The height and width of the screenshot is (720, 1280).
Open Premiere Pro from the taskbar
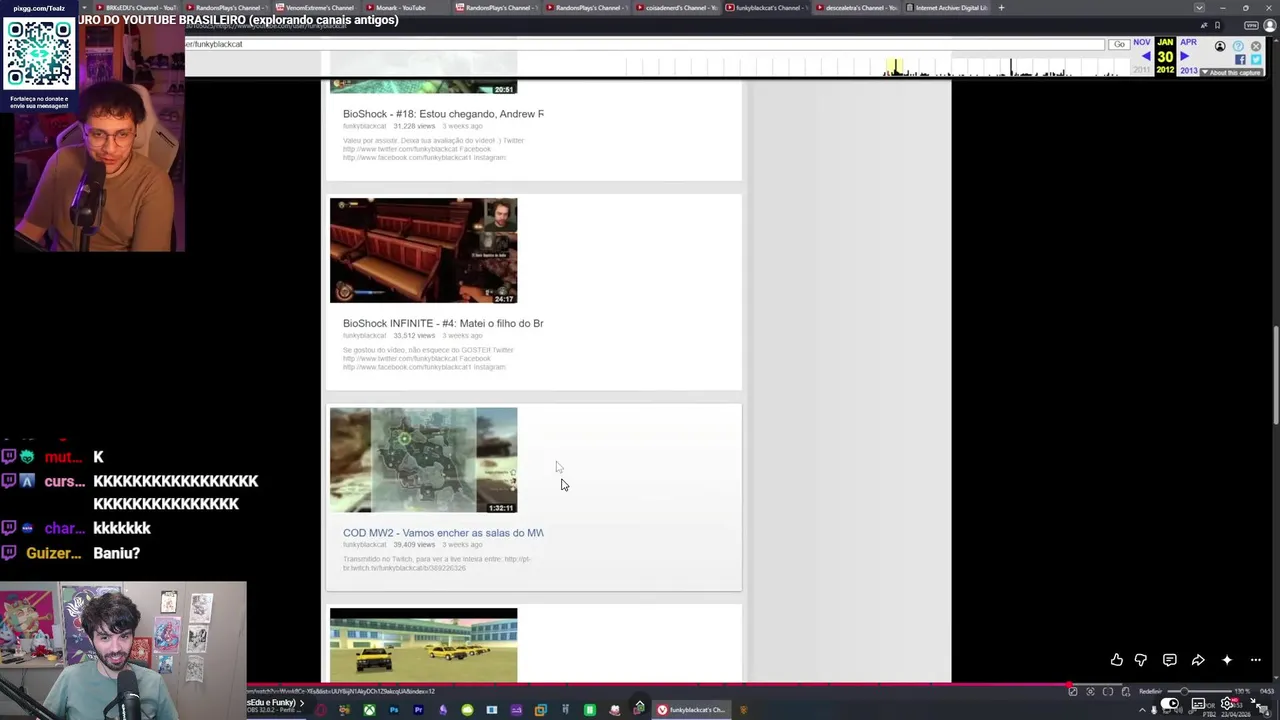point(418,710)
